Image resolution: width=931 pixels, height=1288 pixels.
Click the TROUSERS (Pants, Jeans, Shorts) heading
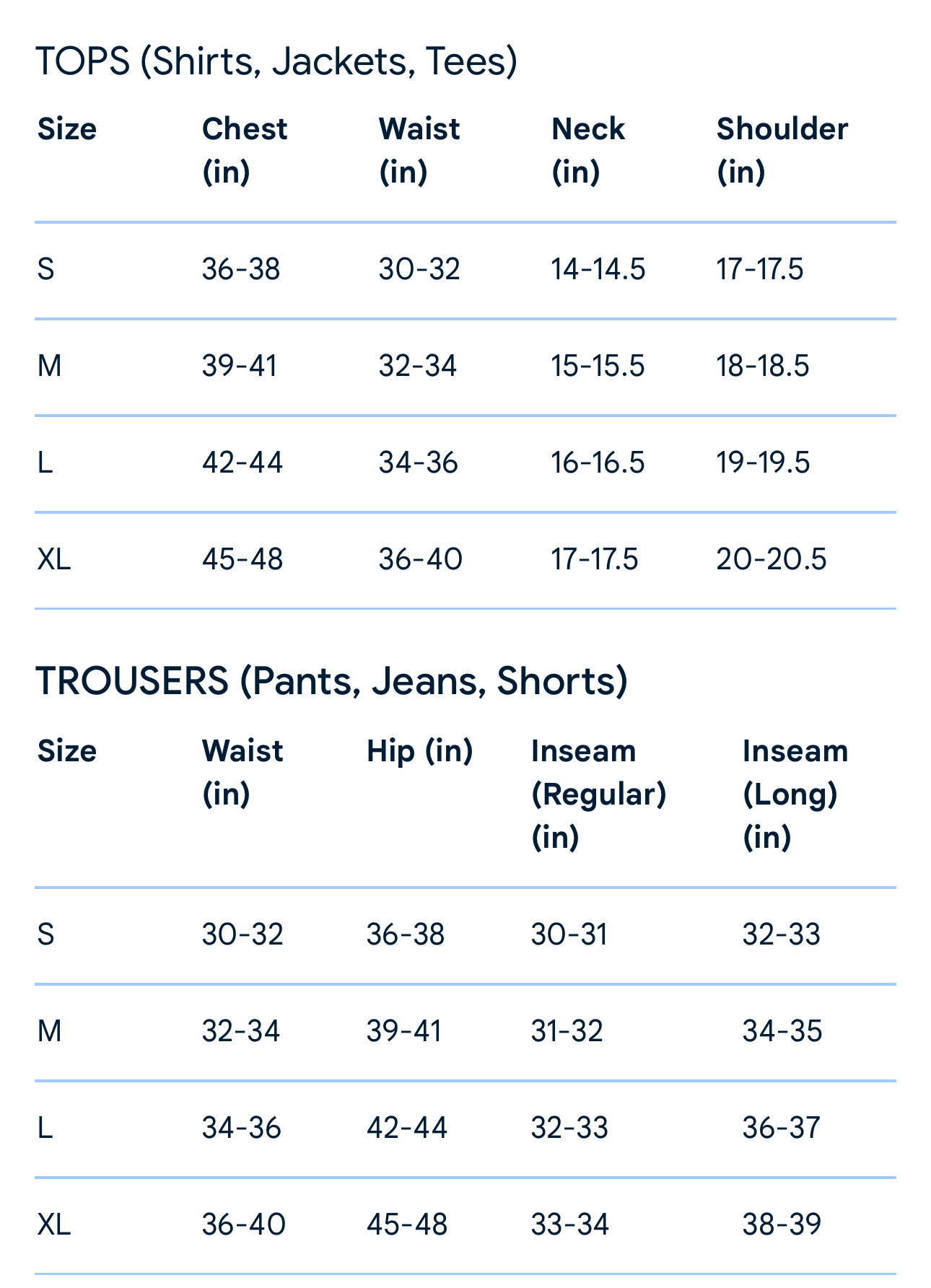pyautogui.click(x=332, y=681)
